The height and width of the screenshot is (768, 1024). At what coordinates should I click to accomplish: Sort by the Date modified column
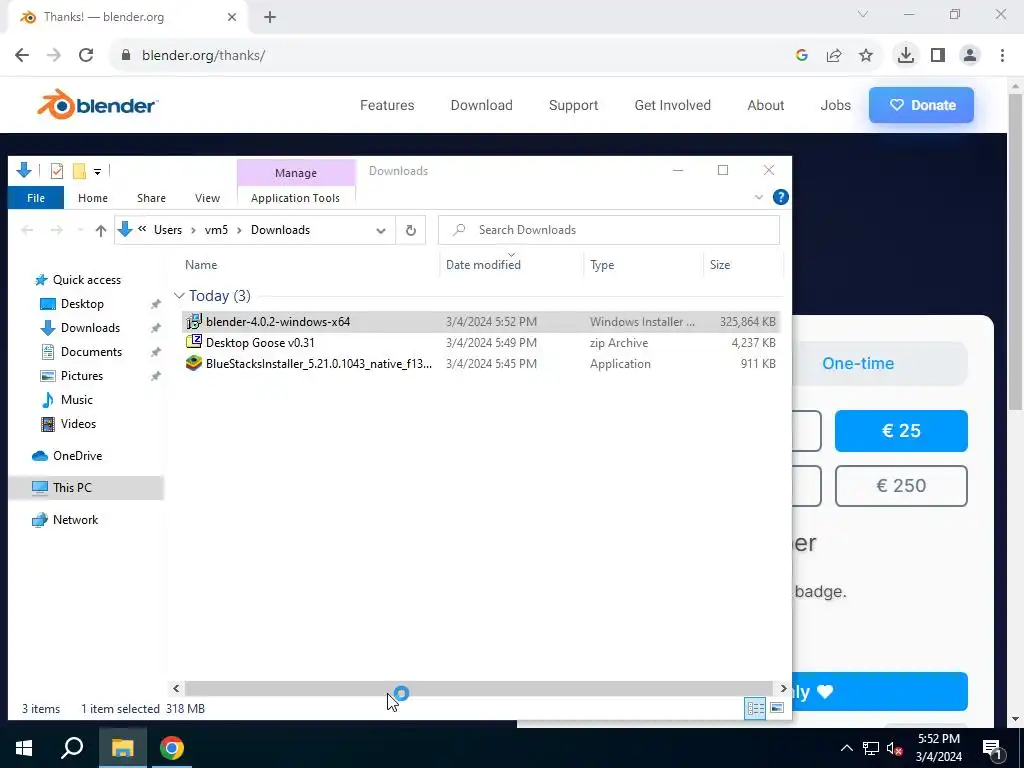[483, 264]
